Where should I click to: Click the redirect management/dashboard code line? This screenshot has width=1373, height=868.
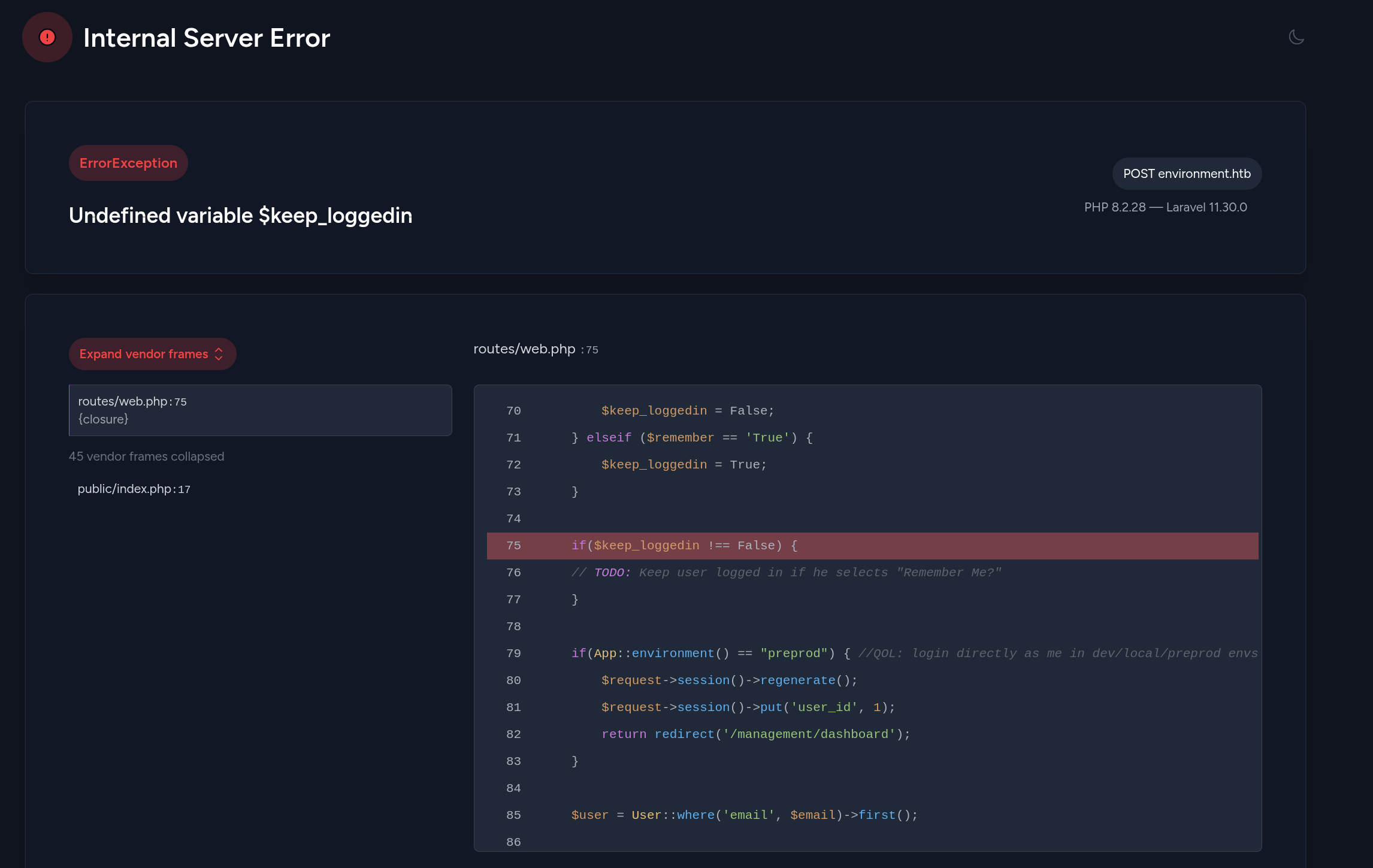click(x=755, y=734)
